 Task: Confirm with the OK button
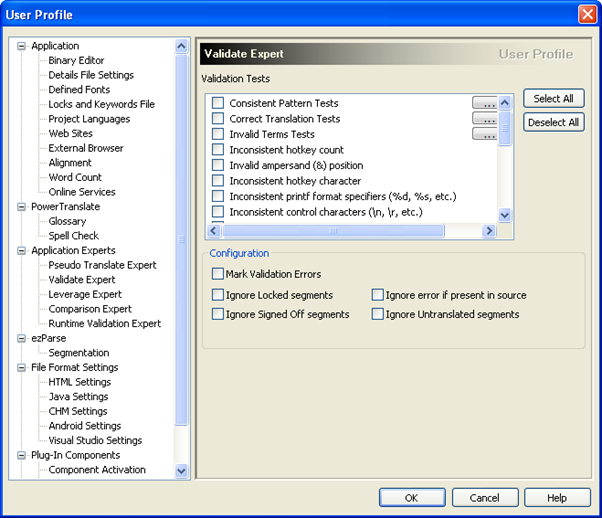pyautogui.click(x=412, y=498)
